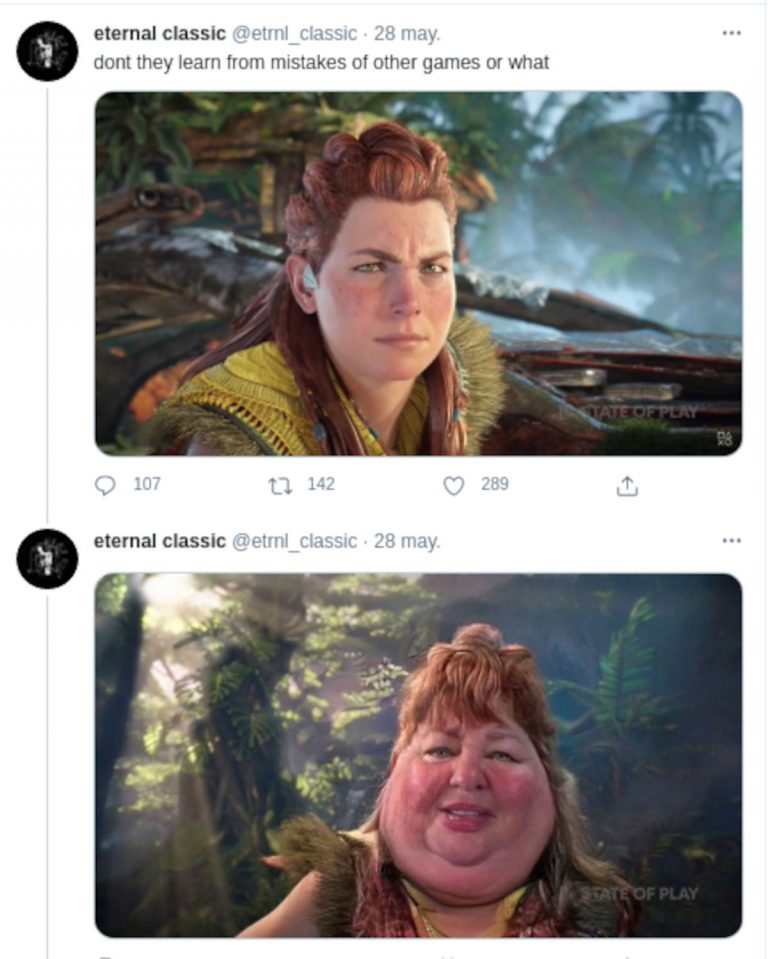
Task: Click @etrnl_classic handle on the second tweet
Action: click(294, 541)
